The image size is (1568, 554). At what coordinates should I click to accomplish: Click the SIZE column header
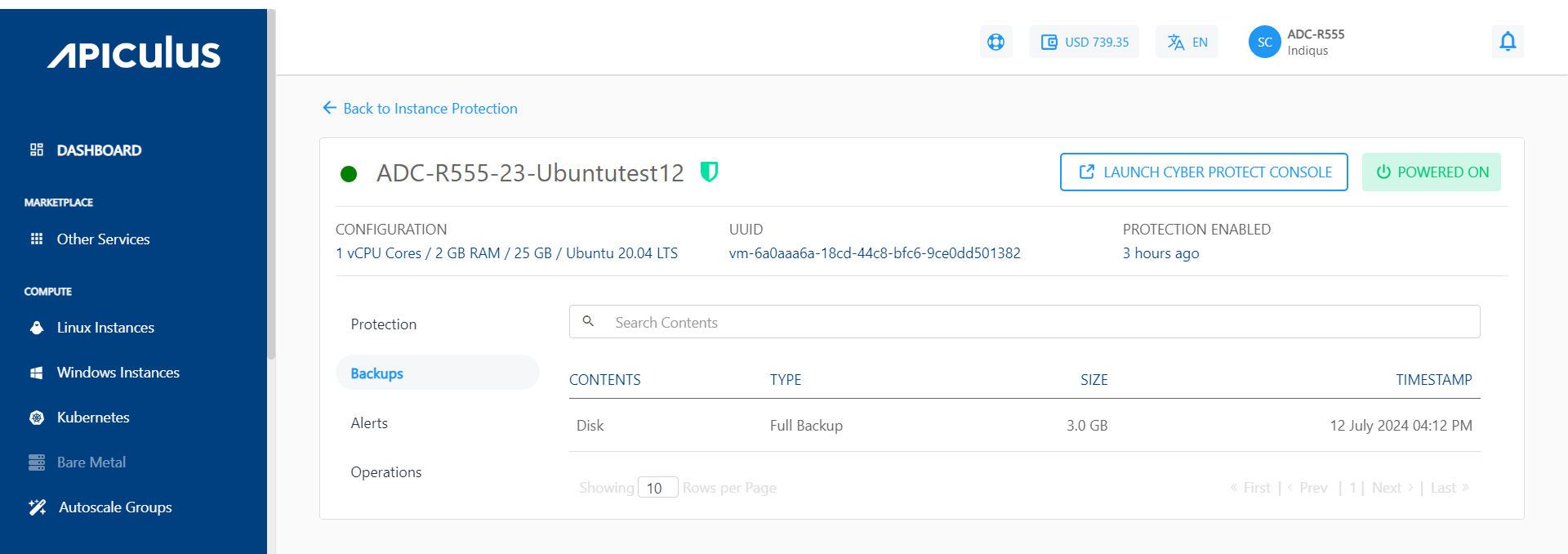pos(1094,380)
